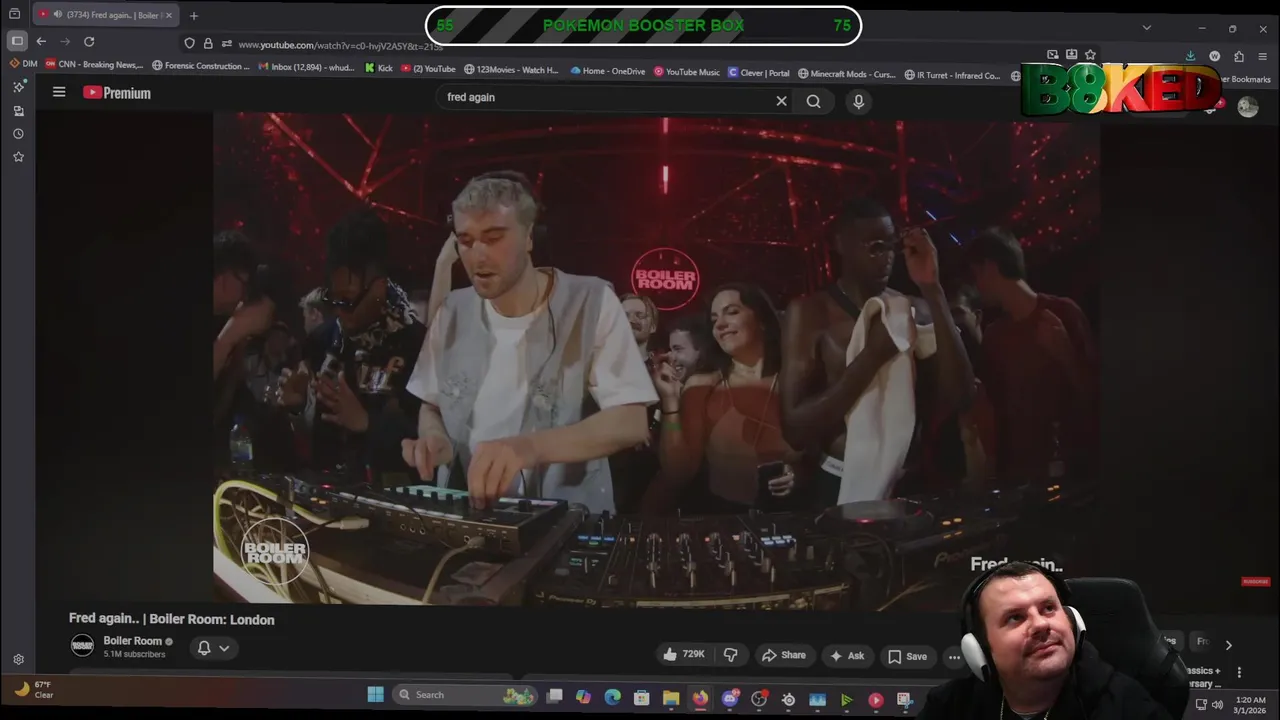Image resolution: width=1280 pixels, height=720 pixels.
Task: Open a new browser tab
Action: click(194, 15)
